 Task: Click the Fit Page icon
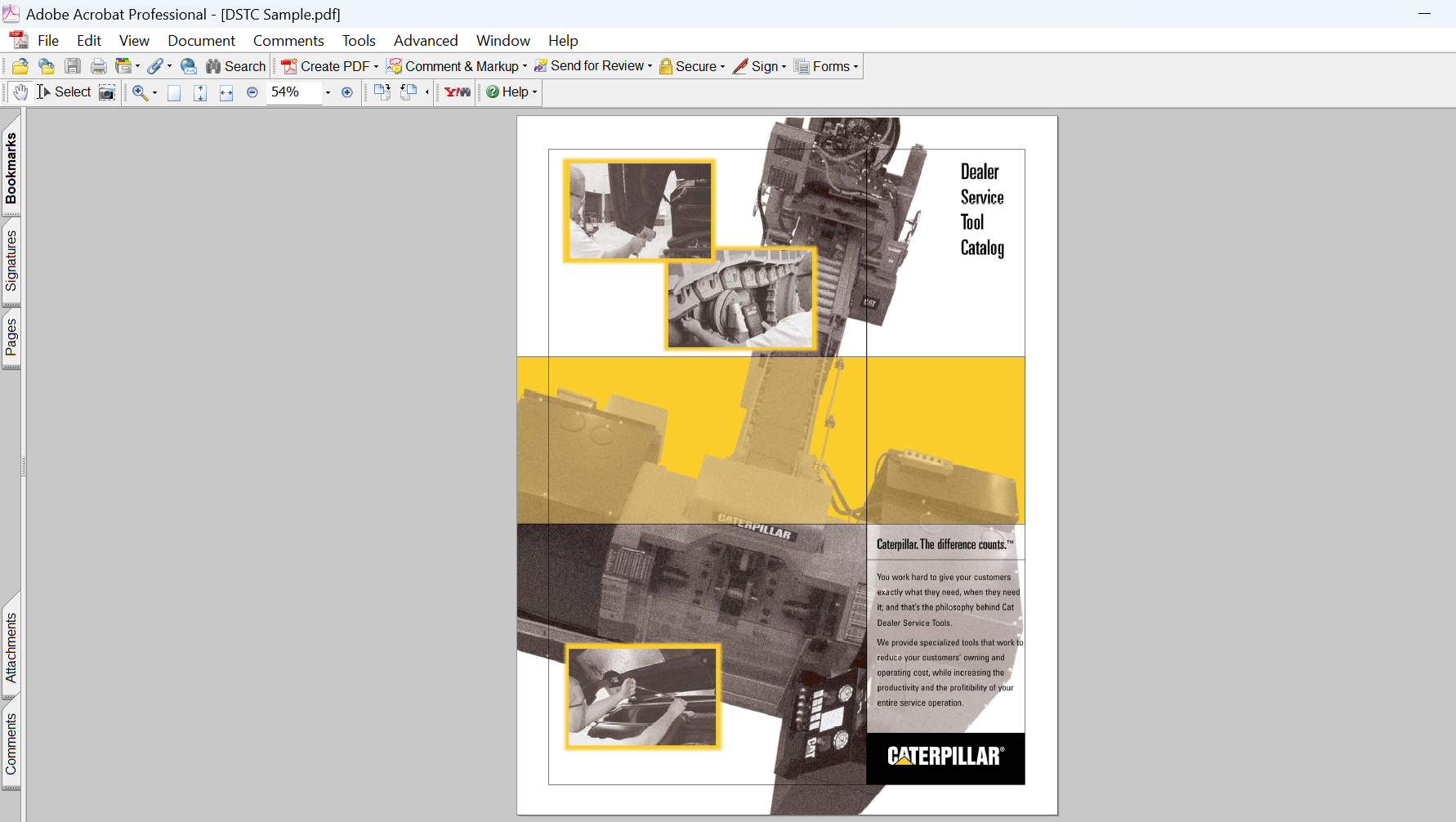tap(200, 92)
